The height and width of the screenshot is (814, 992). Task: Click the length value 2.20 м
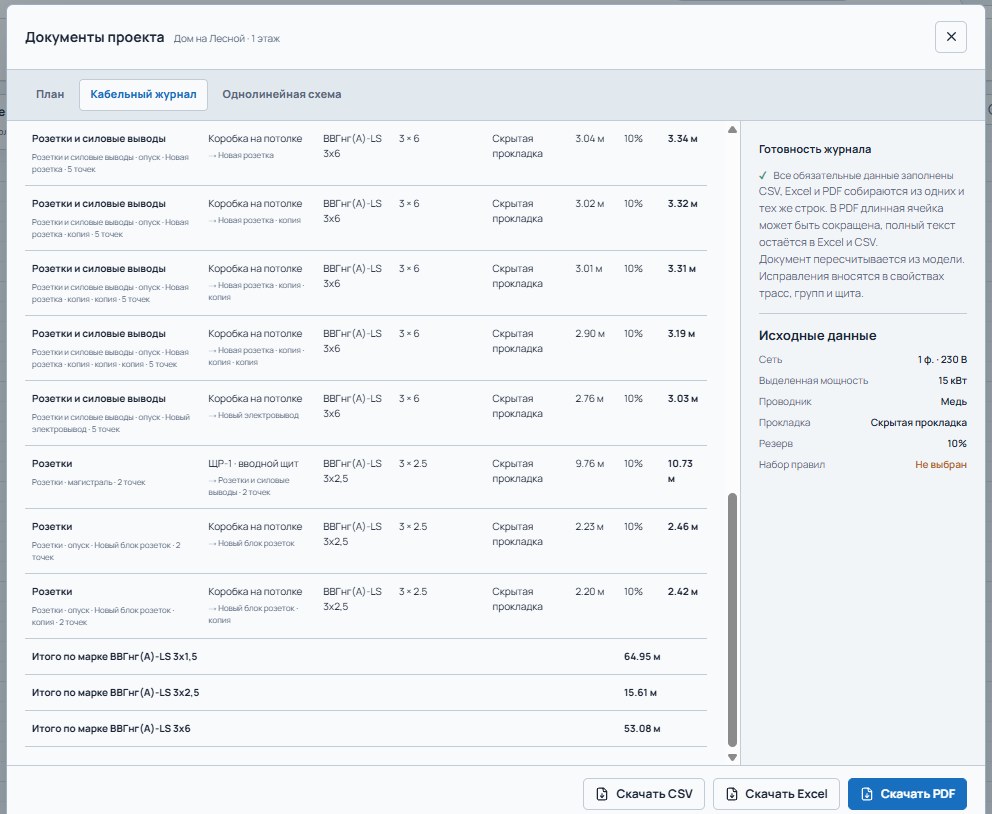(x=590, y=592)
